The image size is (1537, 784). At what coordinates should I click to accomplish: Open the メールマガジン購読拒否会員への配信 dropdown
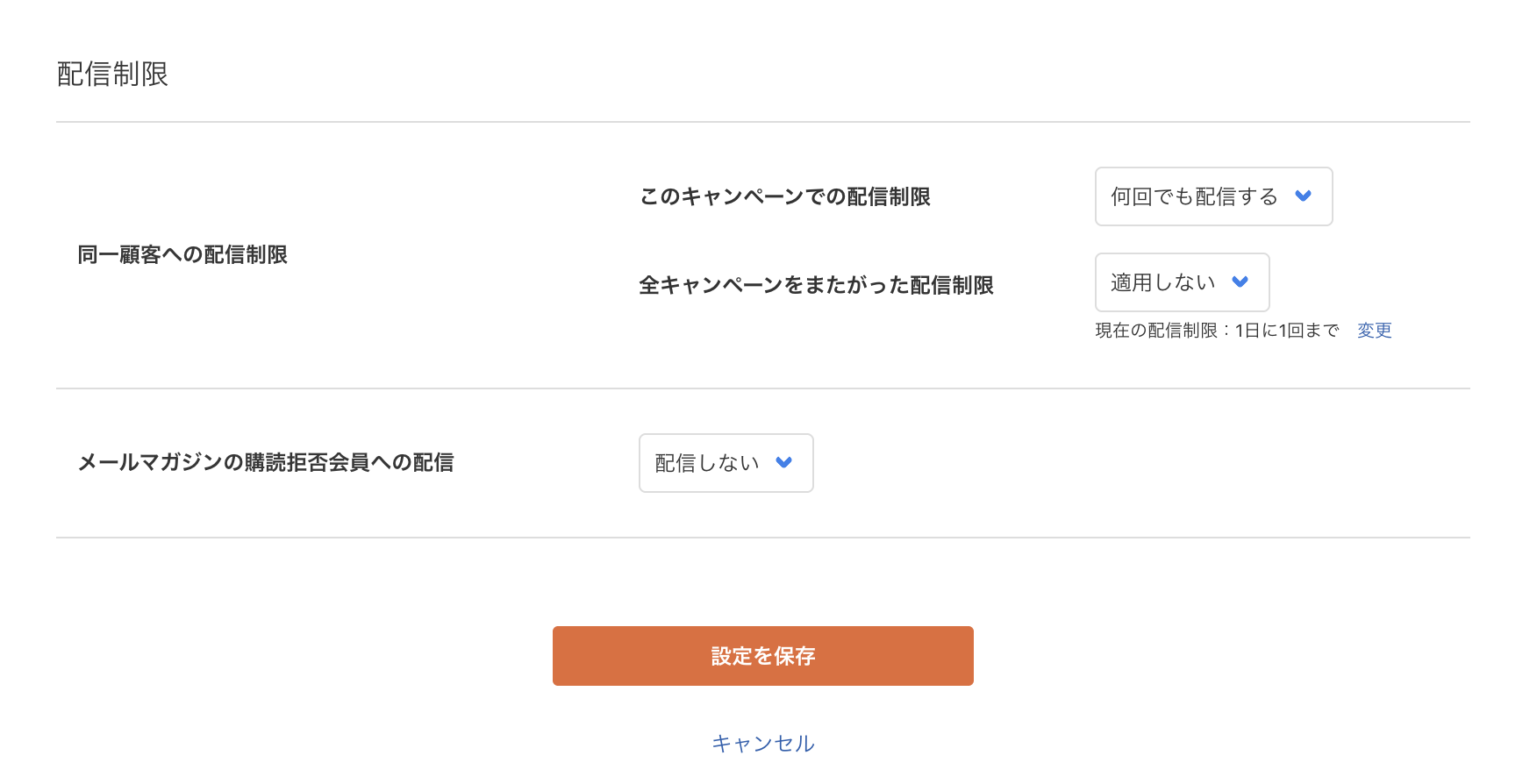click(726, 463)
